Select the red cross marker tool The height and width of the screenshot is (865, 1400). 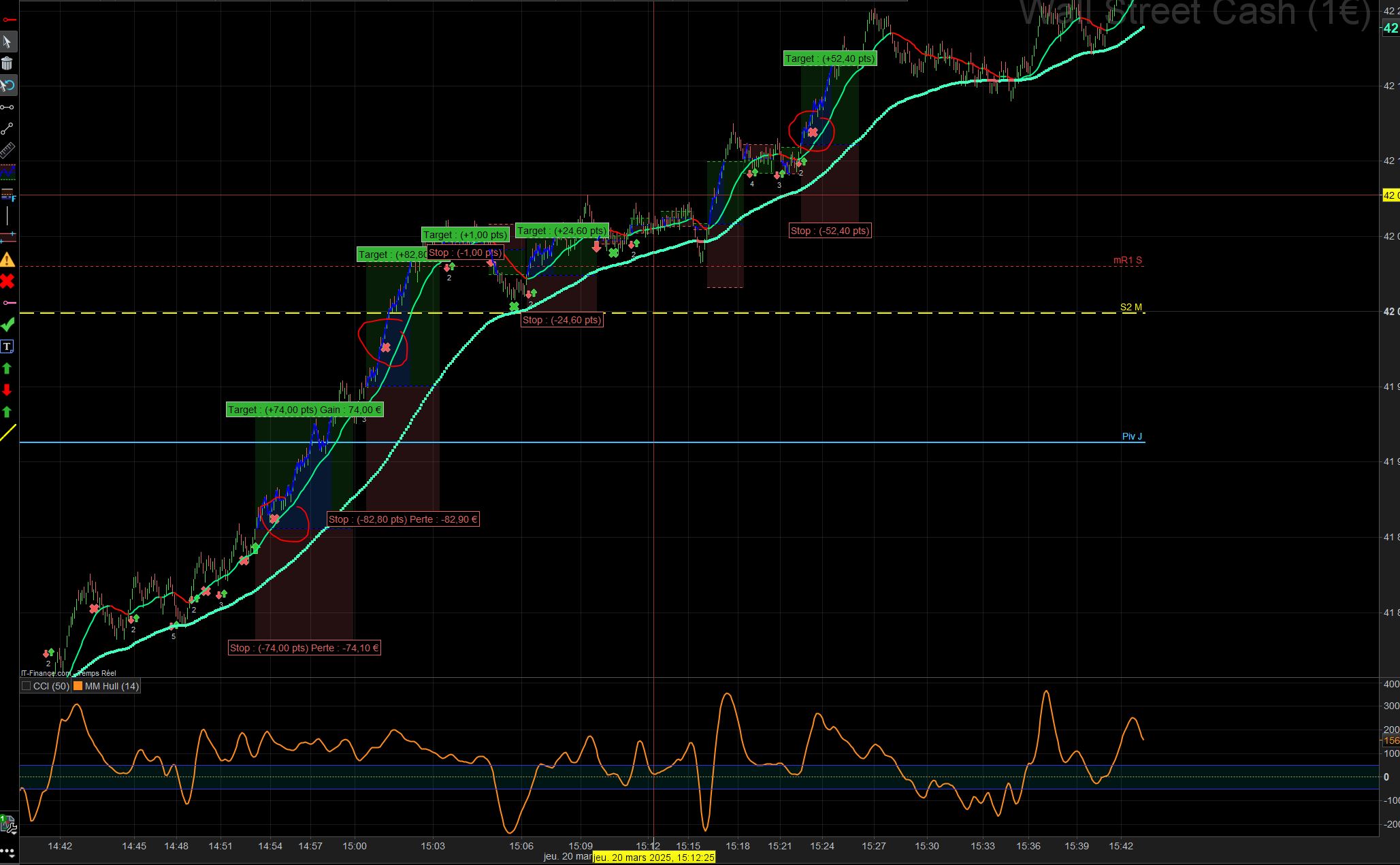[7, 281]
